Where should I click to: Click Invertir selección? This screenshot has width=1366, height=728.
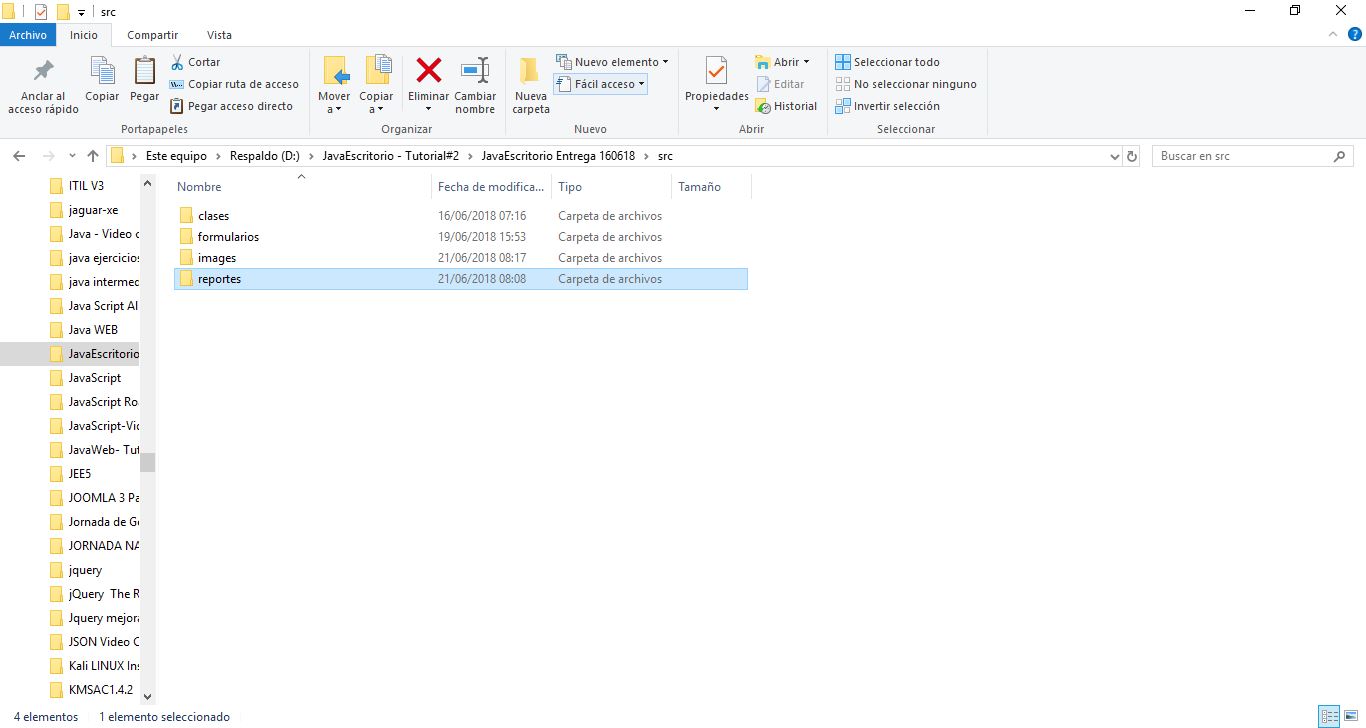(x=887, y=106)
